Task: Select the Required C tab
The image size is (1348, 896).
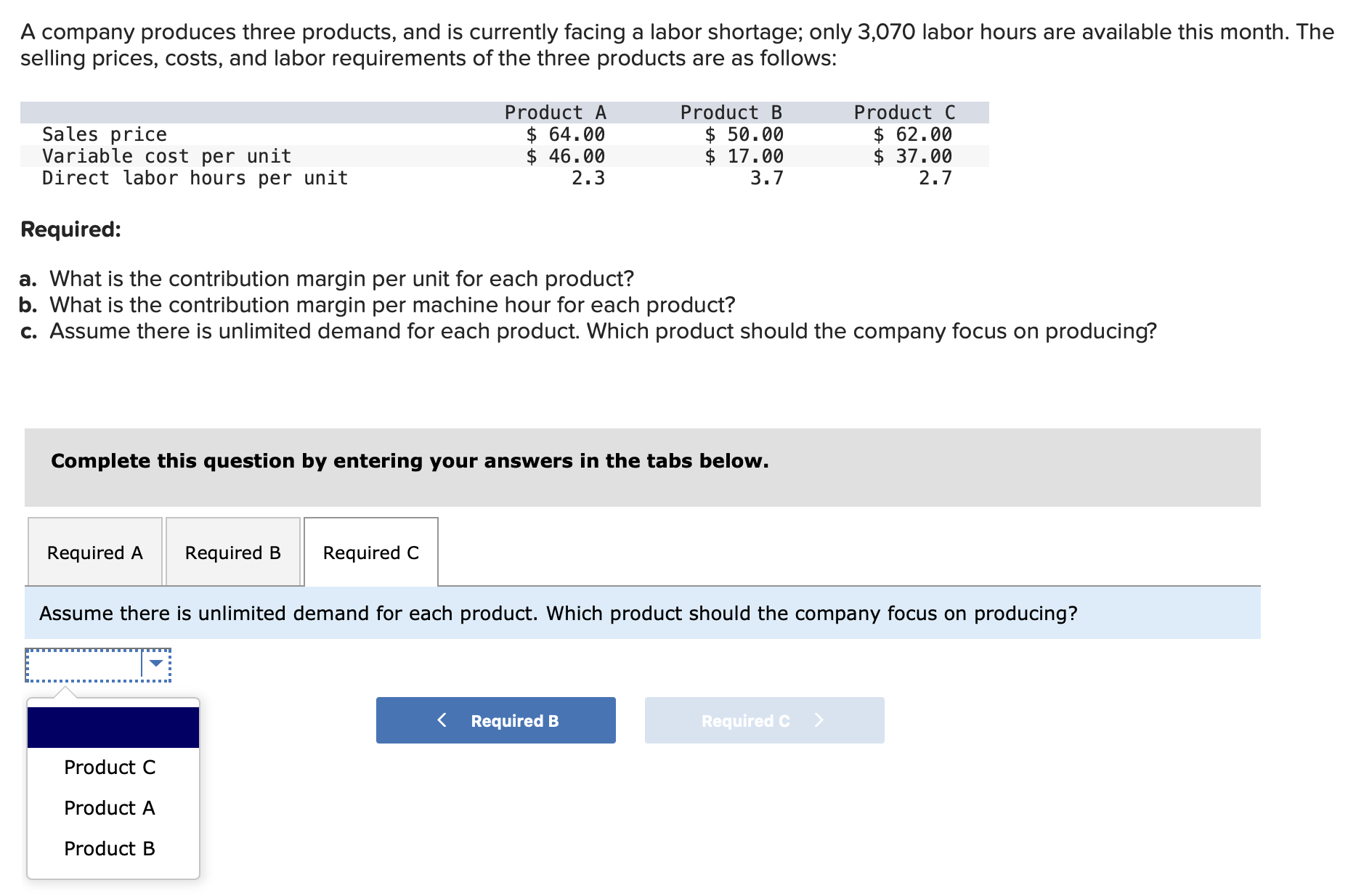Action: click(x=370, y=552)
